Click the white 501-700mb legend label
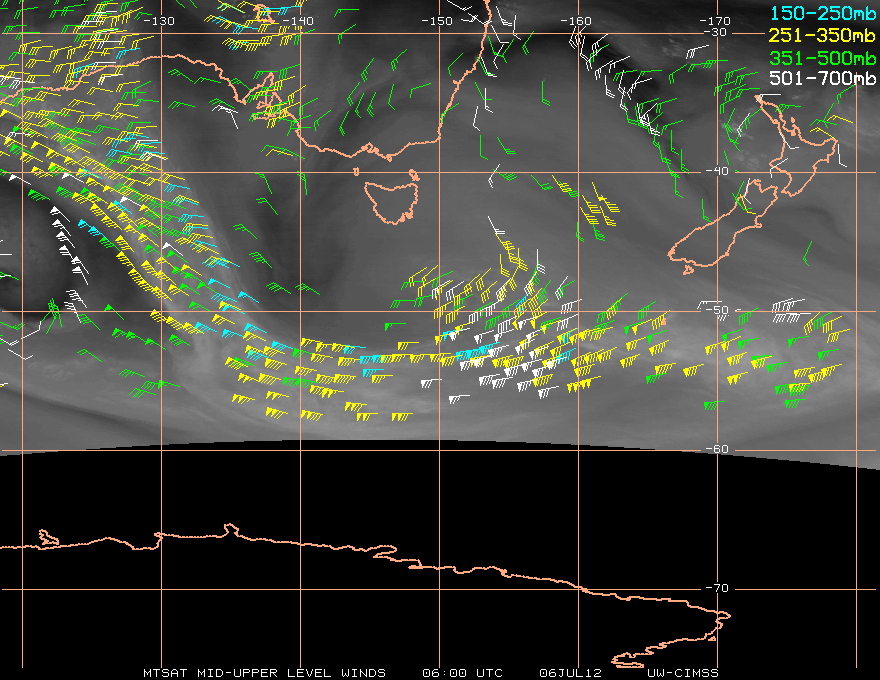The height and width of the screenshot is (680, 880). click(822, 78)
